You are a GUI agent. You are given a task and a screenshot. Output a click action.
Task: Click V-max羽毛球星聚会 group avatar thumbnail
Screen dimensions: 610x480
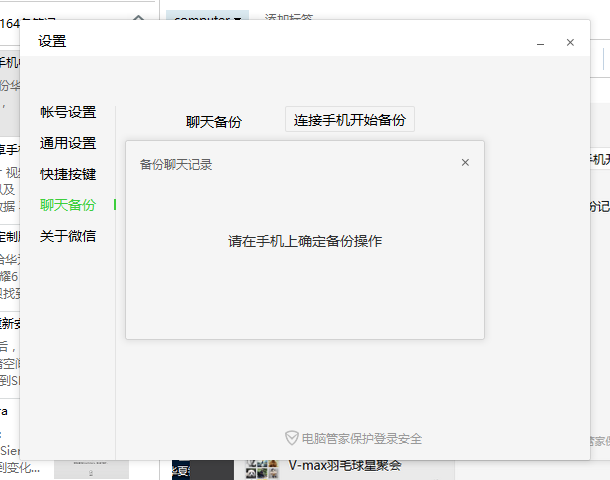point(262,469)
